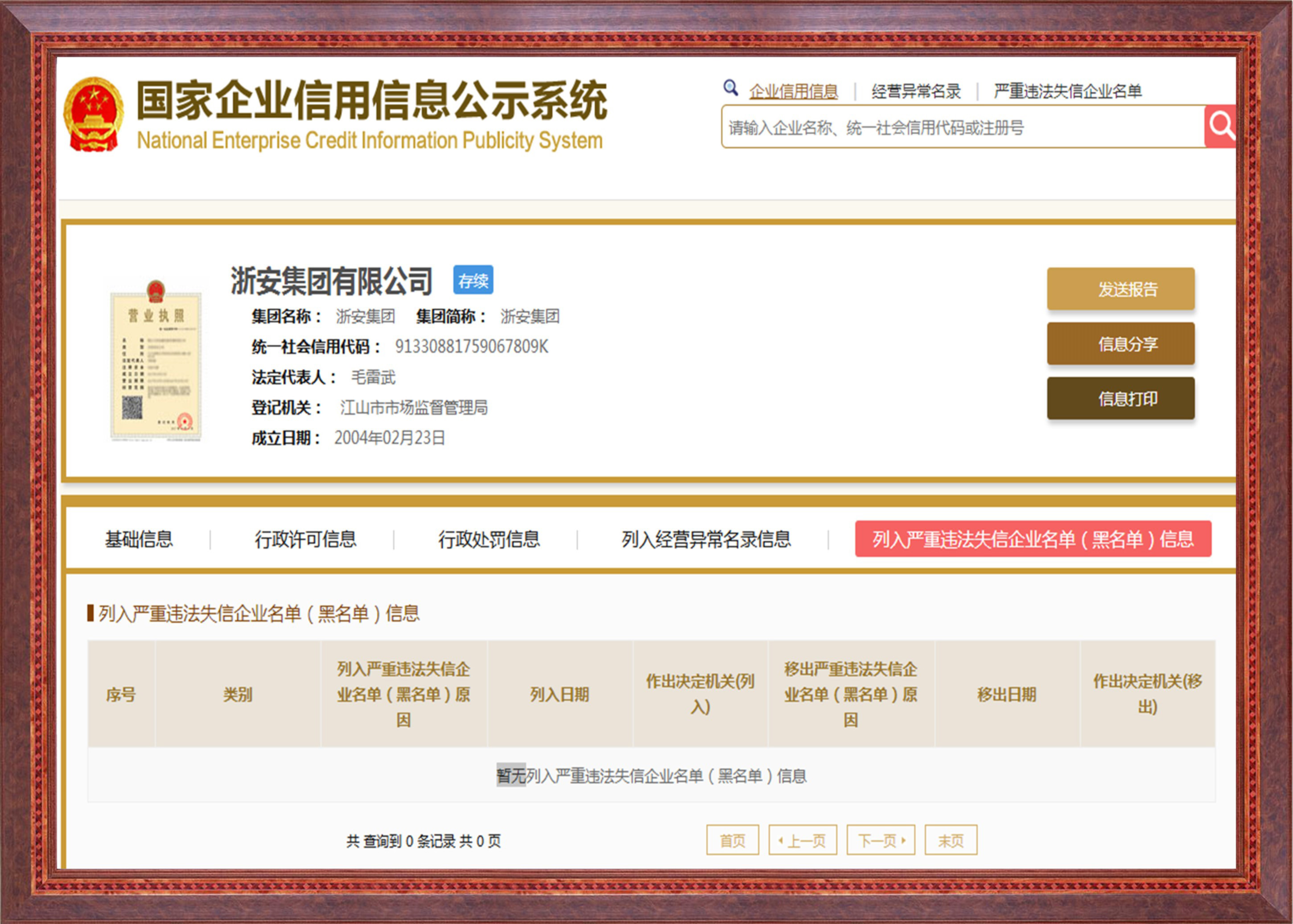Click the 下一页 next page button
This screenshot has height=924, width=1293.
coord(881,840)
